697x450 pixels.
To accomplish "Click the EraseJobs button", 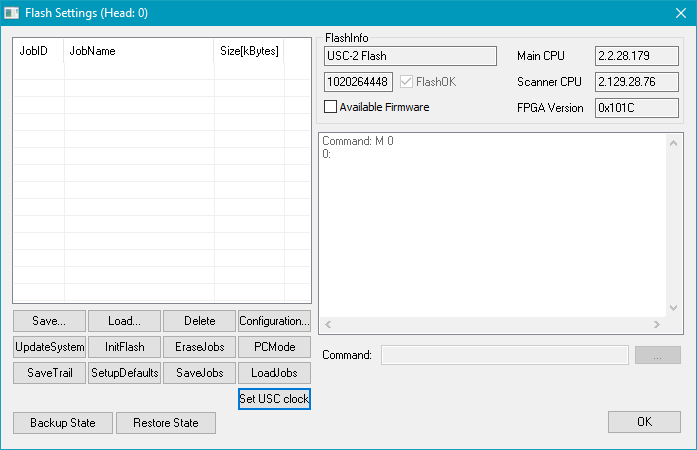I will pyautogui.click(x=200, y=347).
